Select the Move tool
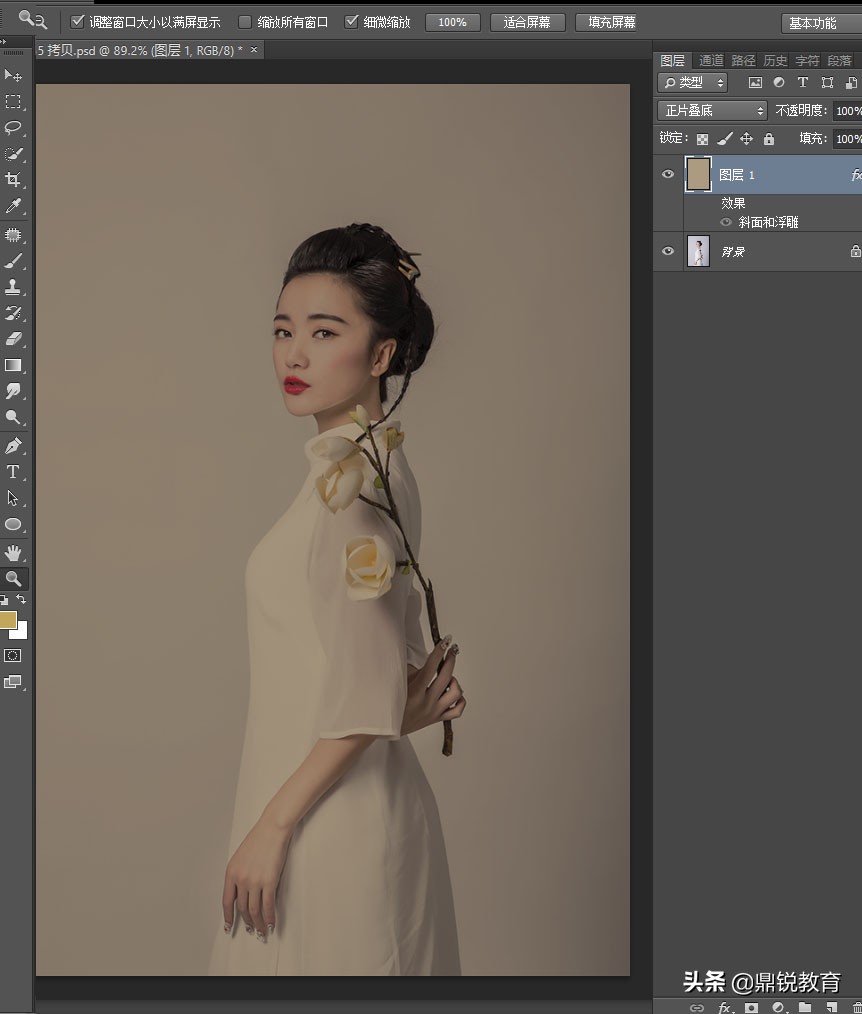Viewport: 862px width, 1014px height. 14,75
